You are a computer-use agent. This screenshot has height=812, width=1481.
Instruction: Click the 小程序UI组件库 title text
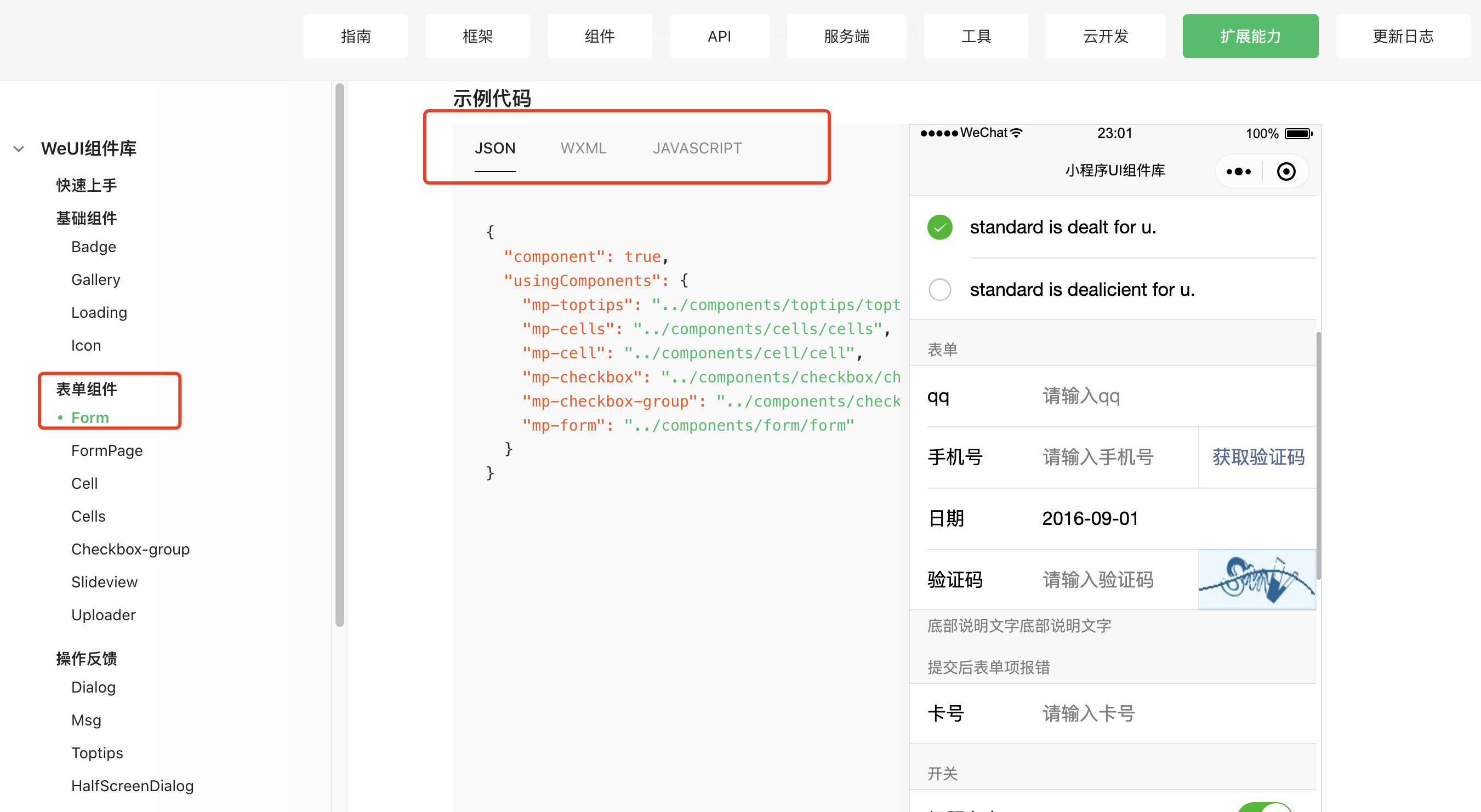[1115, 170]
